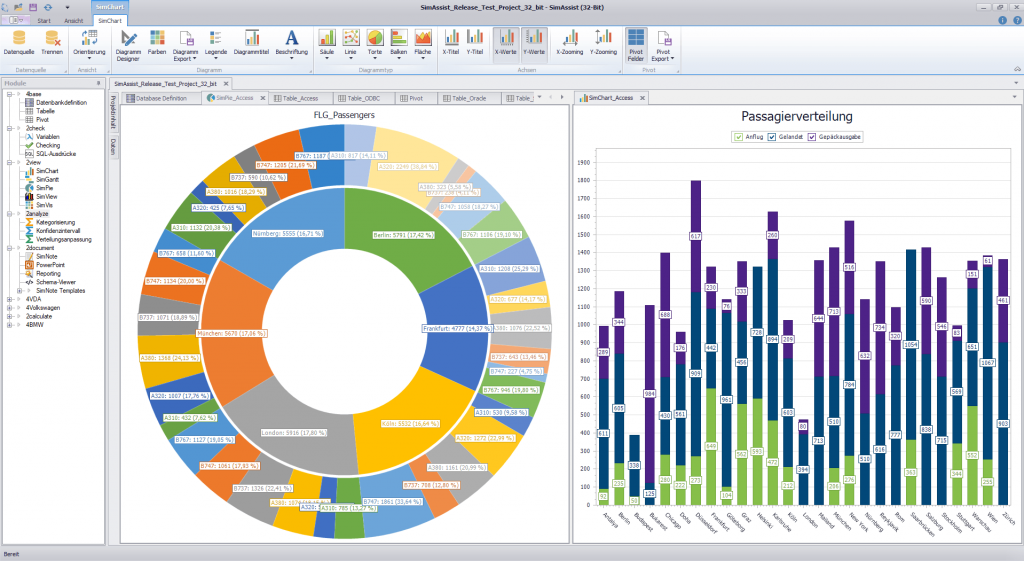Screen dimensions: 1024x561
Task: Open the Diagramm Export dropdown
Action: pyautogui.click(x=185, y=46)
